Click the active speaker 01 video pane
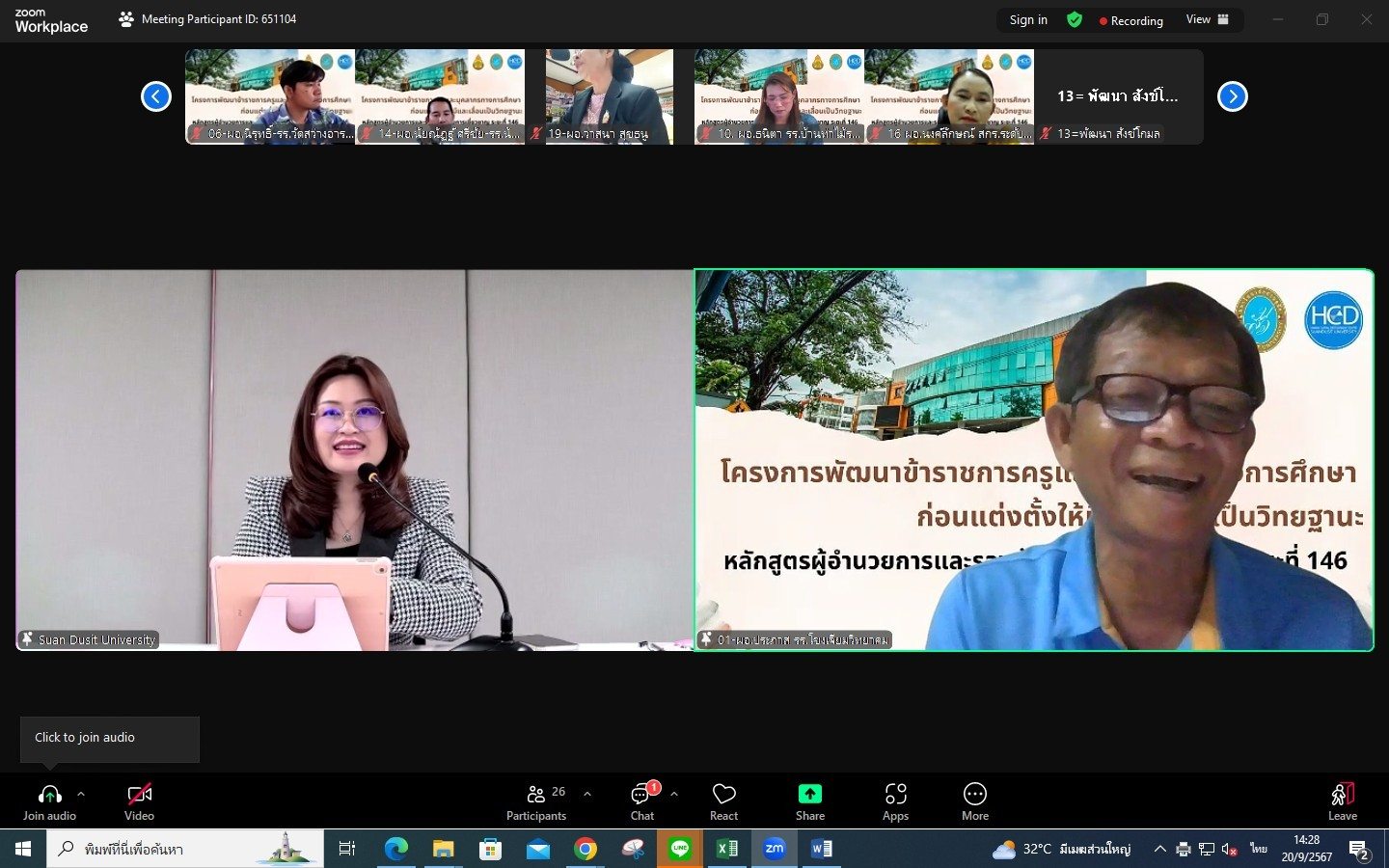 [1034, 460]
